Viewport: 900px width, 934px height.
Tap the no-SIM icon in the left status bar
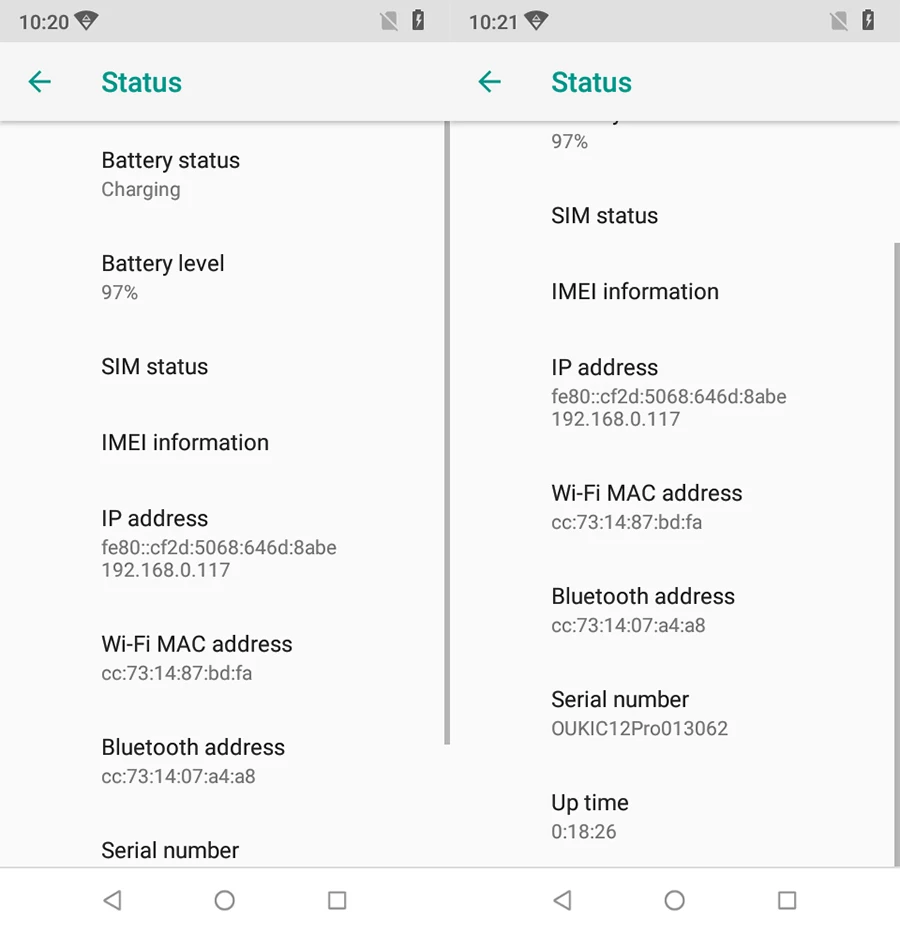(389, 21)
